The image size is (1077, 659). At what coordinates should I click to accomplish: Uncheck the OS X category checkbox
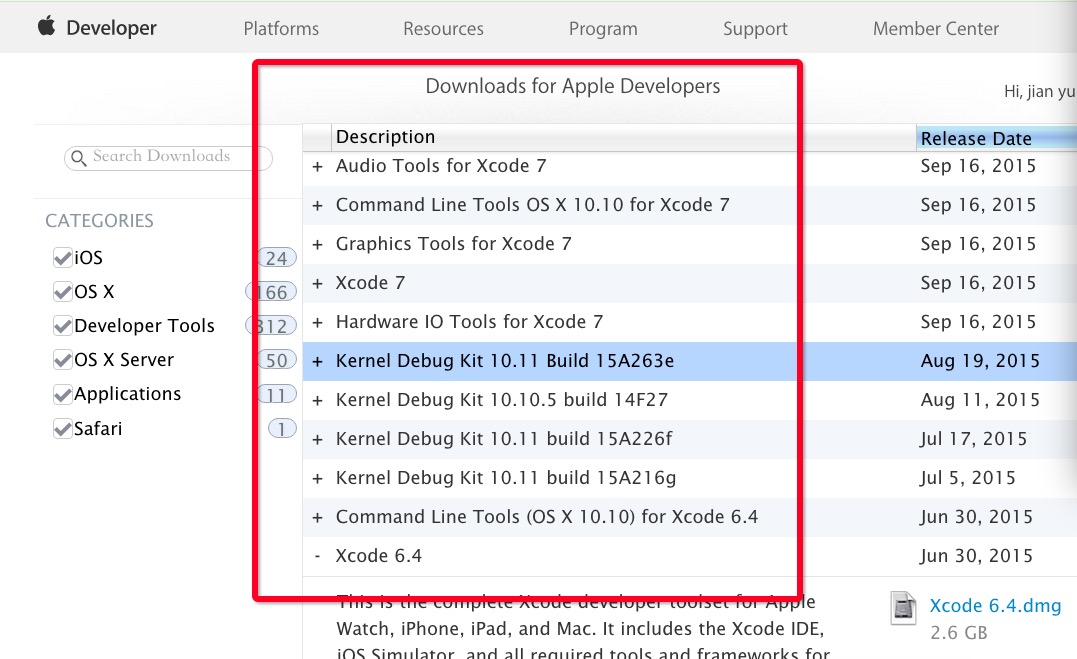(63, 291)
